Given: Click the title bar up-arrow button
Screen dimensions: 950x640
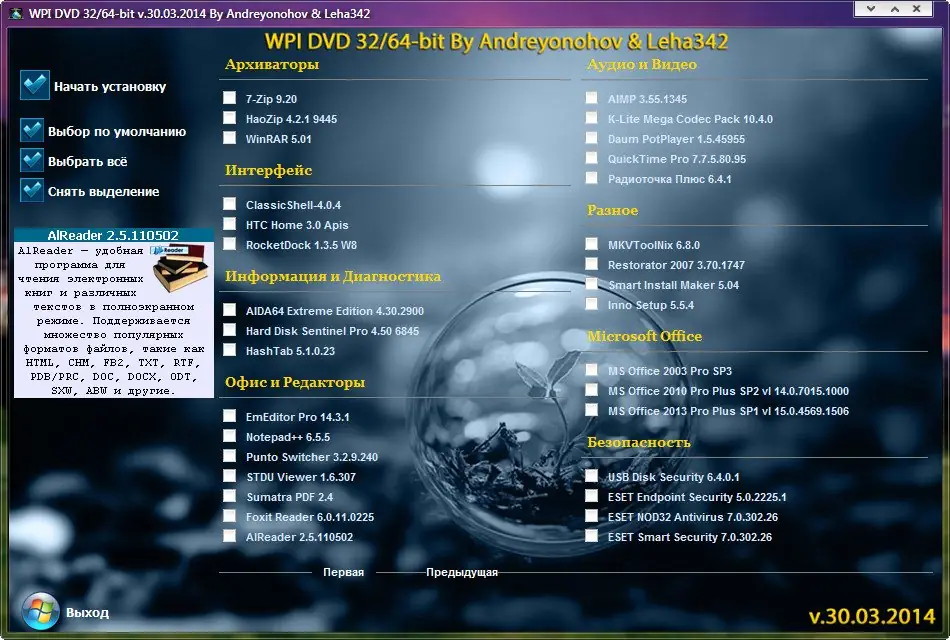Looking at the screenshot, I should 894,8.
